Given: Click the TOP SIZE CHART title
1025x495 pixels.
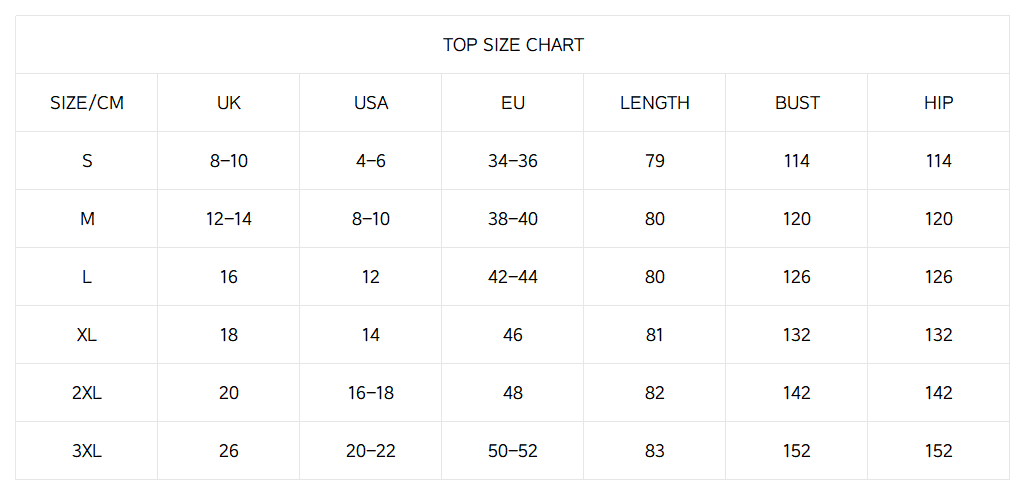Looking at the screenshot, I should (513, 45).
